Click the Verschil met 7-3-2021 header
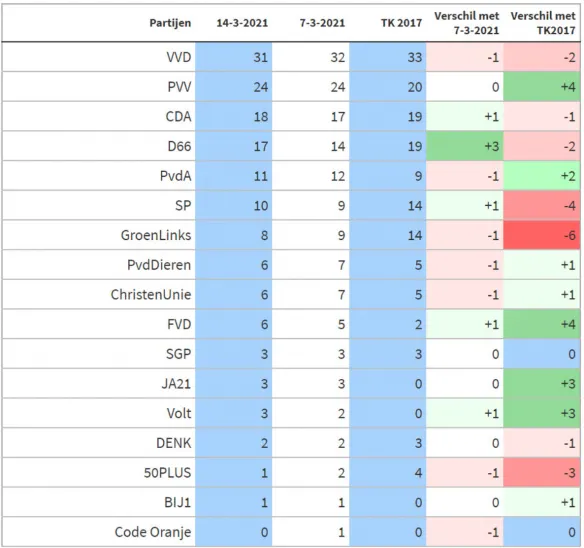 467,23
